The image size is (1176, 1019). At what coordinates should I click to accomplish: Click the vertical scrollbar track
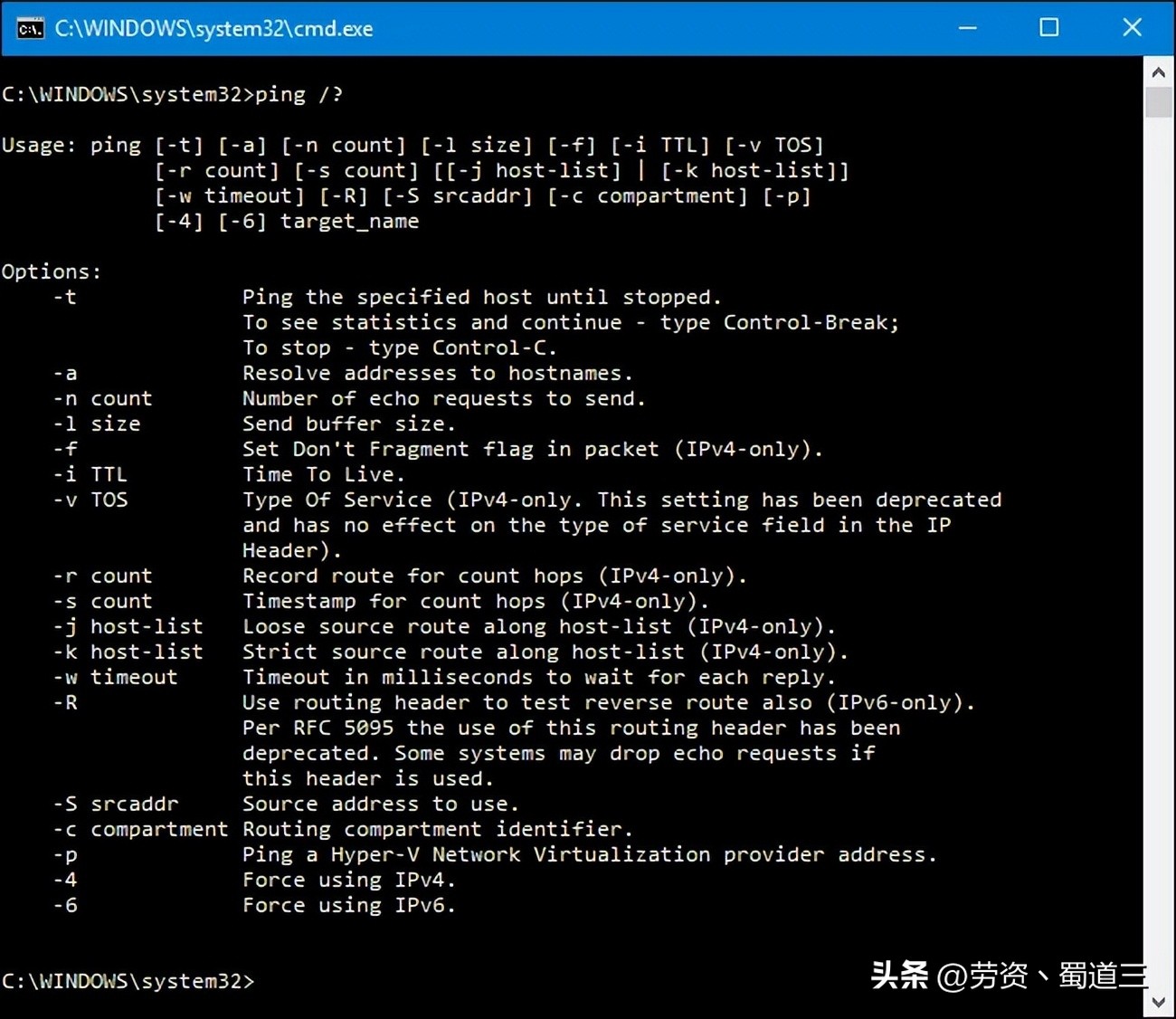click(x=1159, y=543)
